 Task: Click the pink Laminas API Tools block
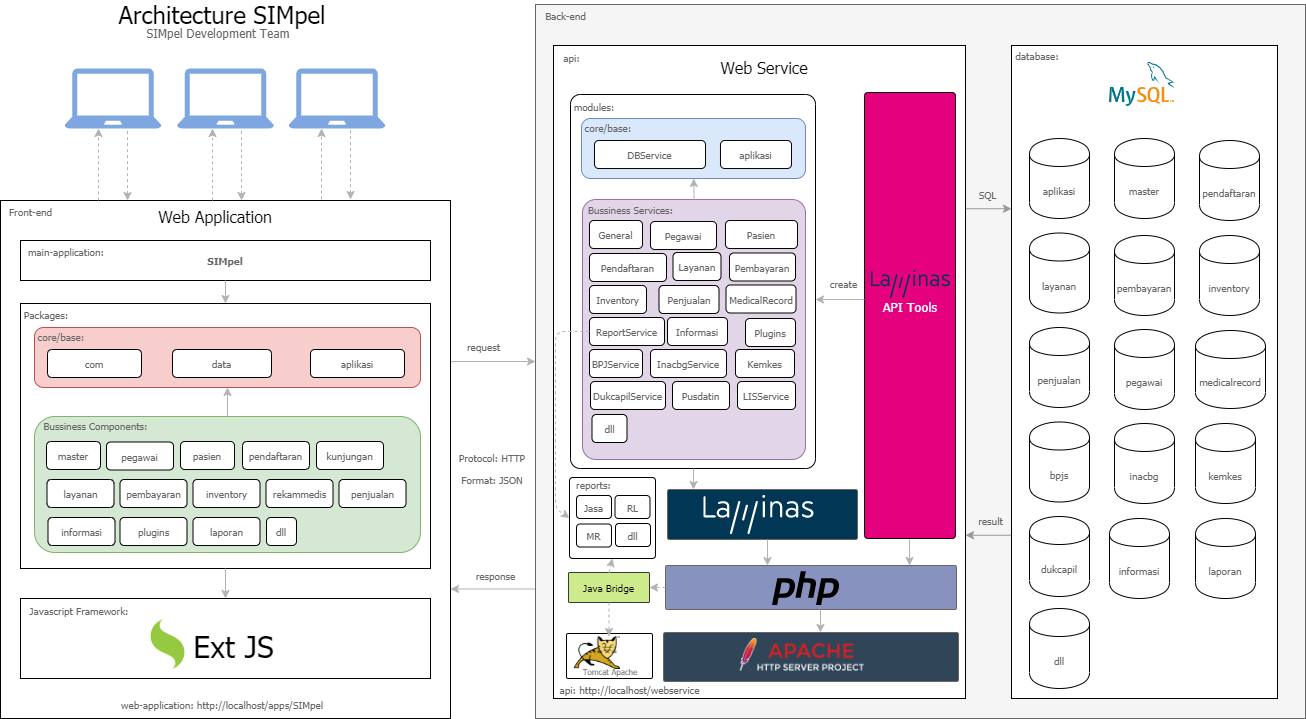click(909, 314)
